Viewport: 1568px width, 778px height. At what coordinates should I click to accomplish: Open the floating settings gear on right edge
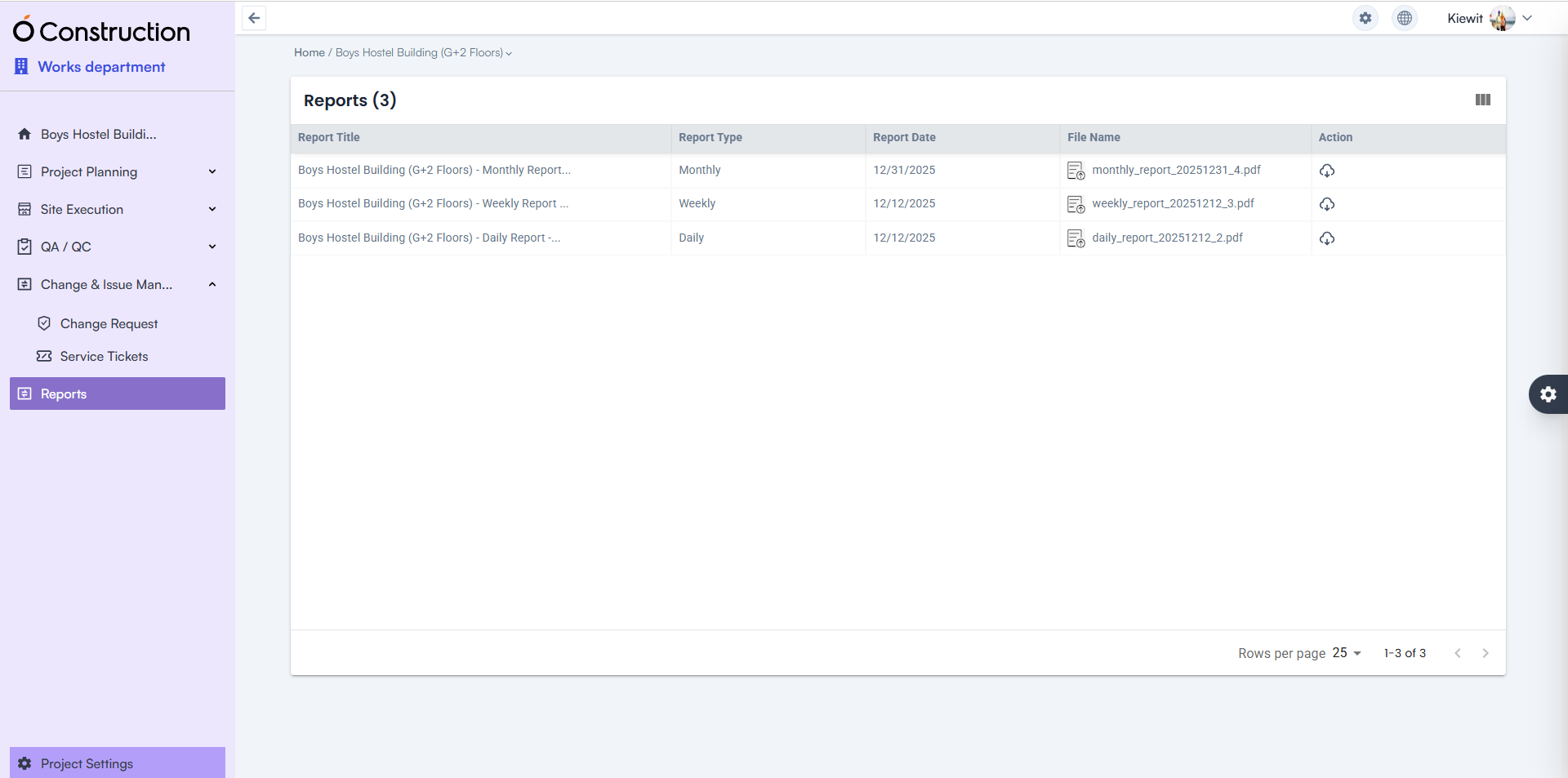1549,394
